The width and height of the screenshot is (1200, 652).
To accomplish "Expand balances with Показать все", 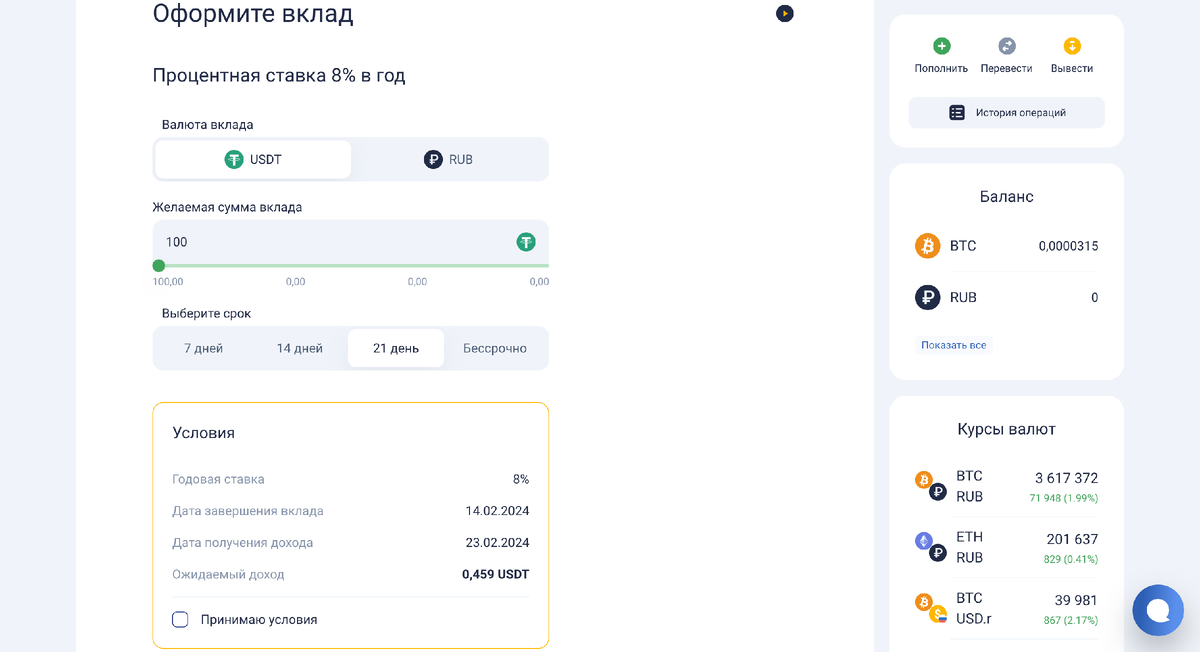I will coord(953,345).
